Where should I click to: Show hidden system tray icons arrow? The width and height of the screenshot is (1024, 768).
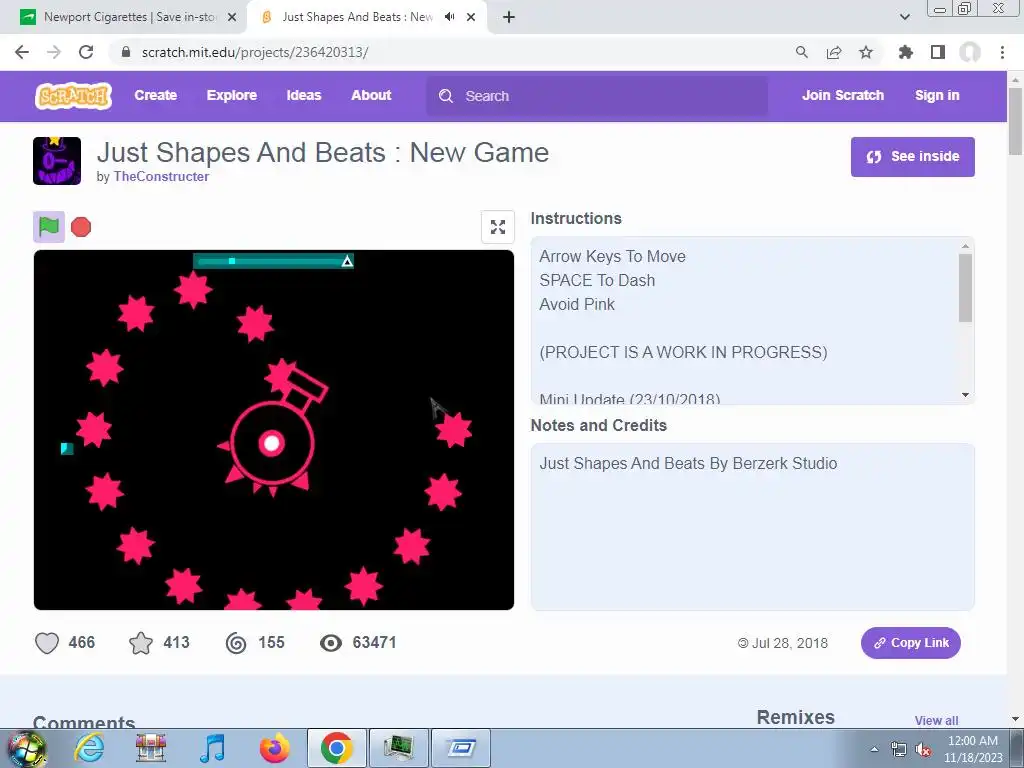pyautogui.click(x=874, y=750)
